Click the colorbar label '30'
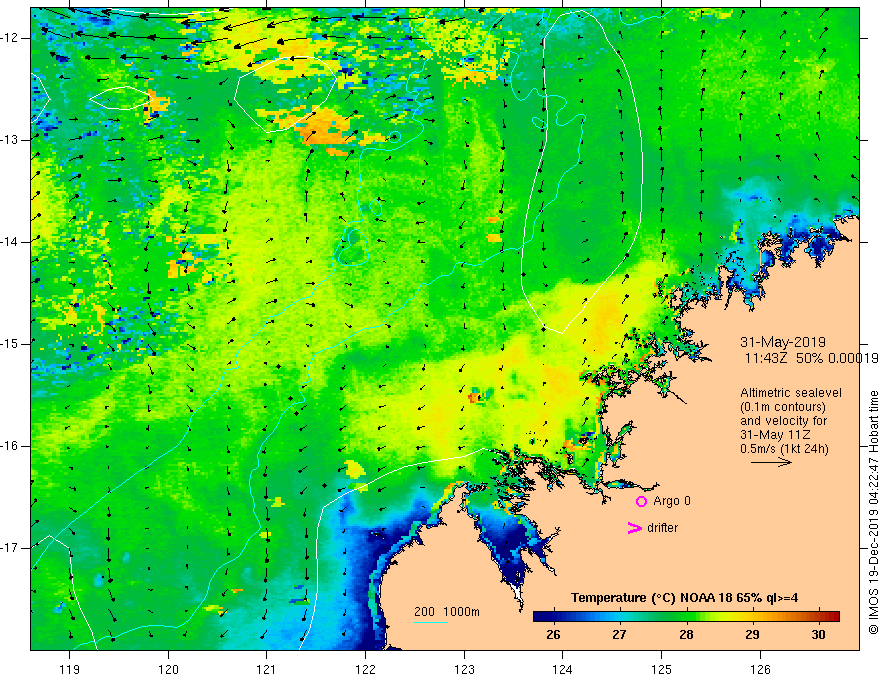This screenshot has height=680, width=880. tap(818, 635)
